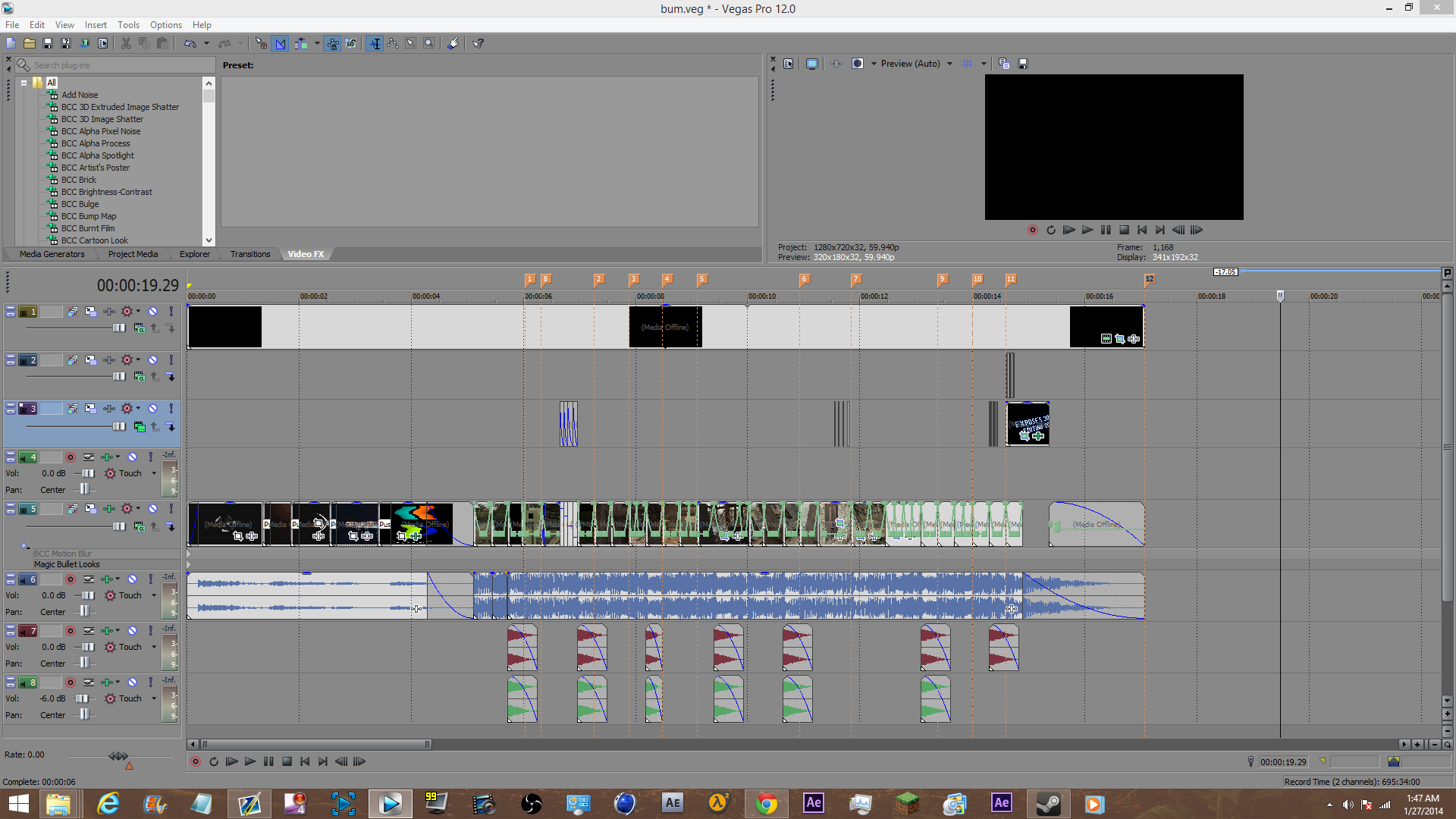Click the Save Snapshot icon in preview

pyautogui.click(x=1023, y=64)
